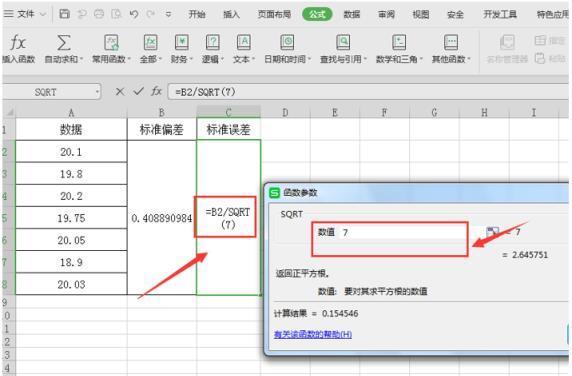572x376 pixels.
Task: Open the Other Functions icon
Action: click(x=451, y=43)
